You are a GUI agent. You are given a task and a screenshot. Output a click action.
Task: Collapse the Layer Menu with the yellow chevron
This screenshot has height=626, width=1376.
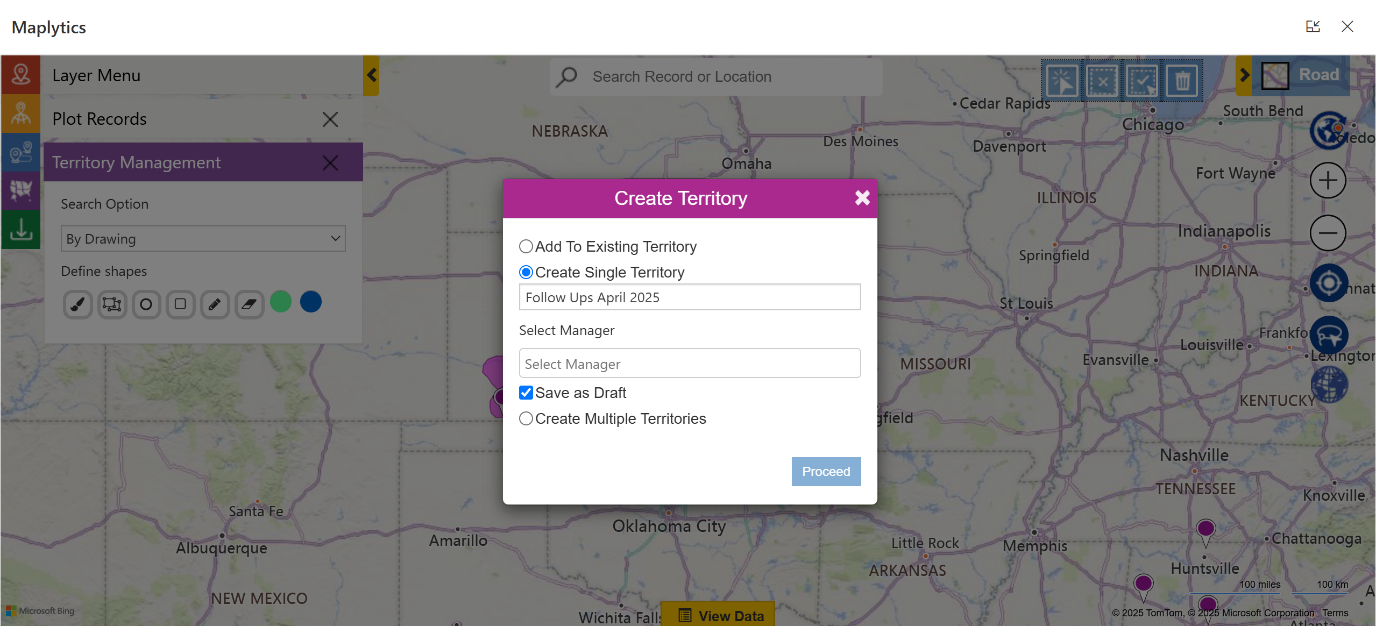371,75
